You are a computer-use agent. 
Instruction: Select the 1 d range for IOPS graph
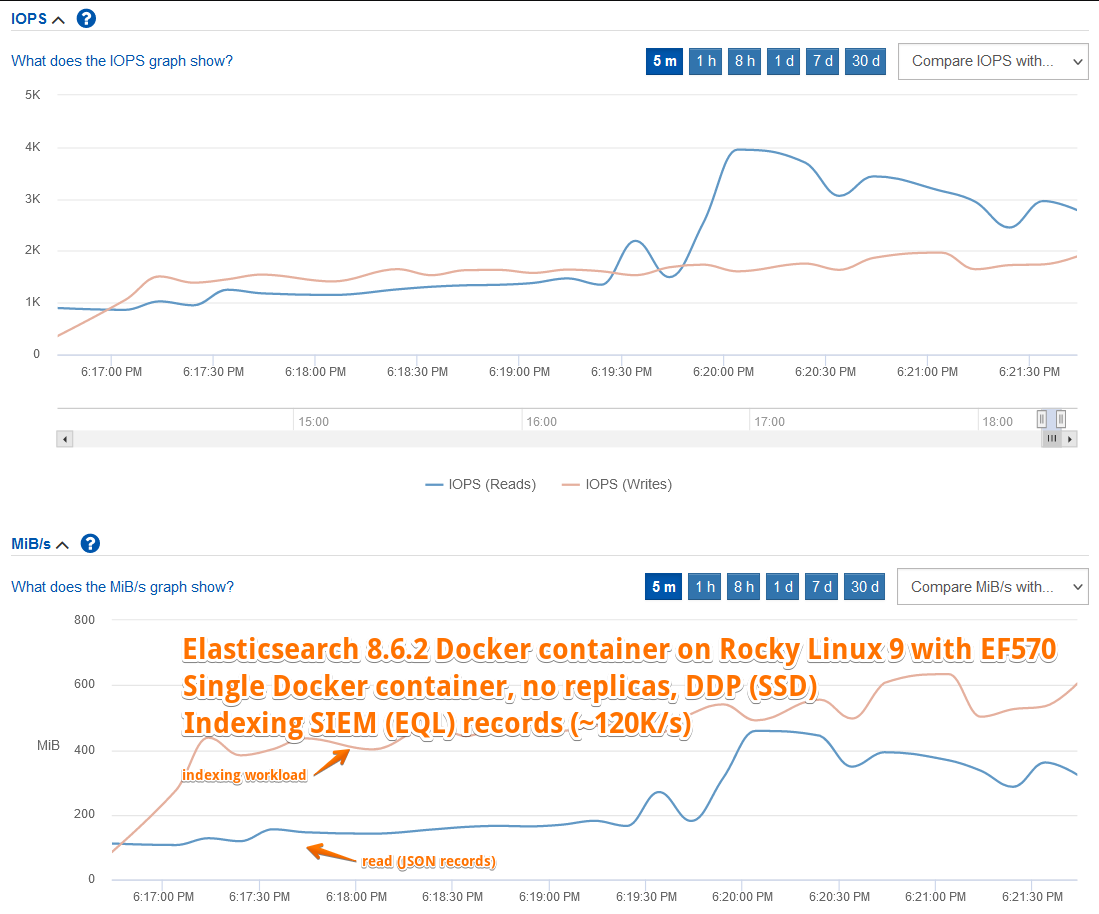784,61
